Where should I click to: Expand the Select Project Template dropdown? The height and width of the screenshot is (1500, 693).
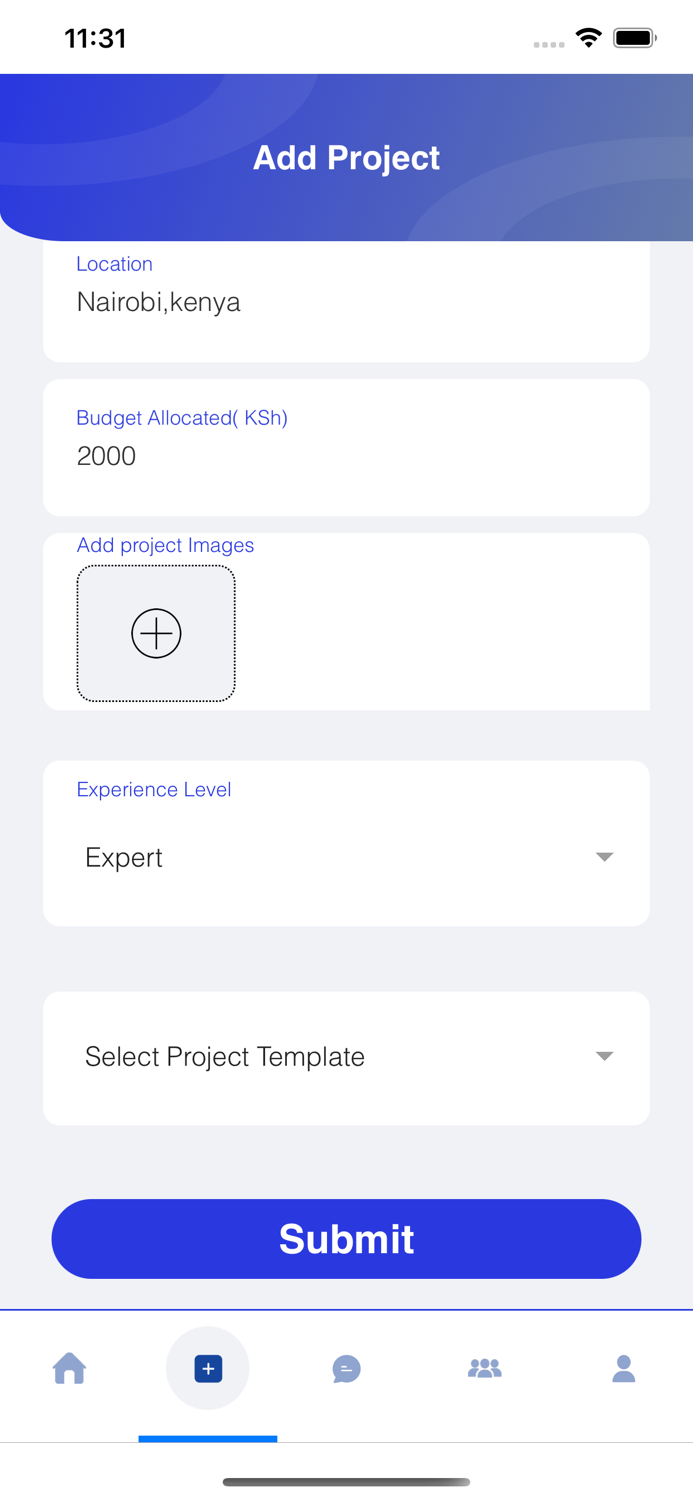(x=346, y=1056)
